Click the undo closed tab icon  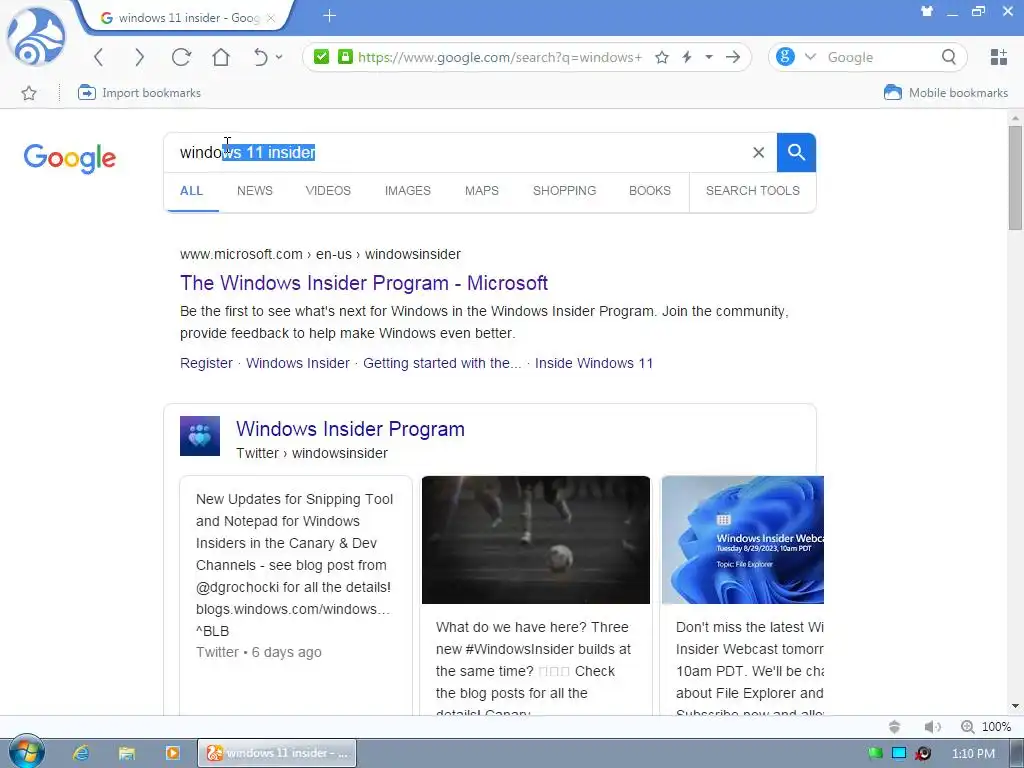click(x=260, y=57)
